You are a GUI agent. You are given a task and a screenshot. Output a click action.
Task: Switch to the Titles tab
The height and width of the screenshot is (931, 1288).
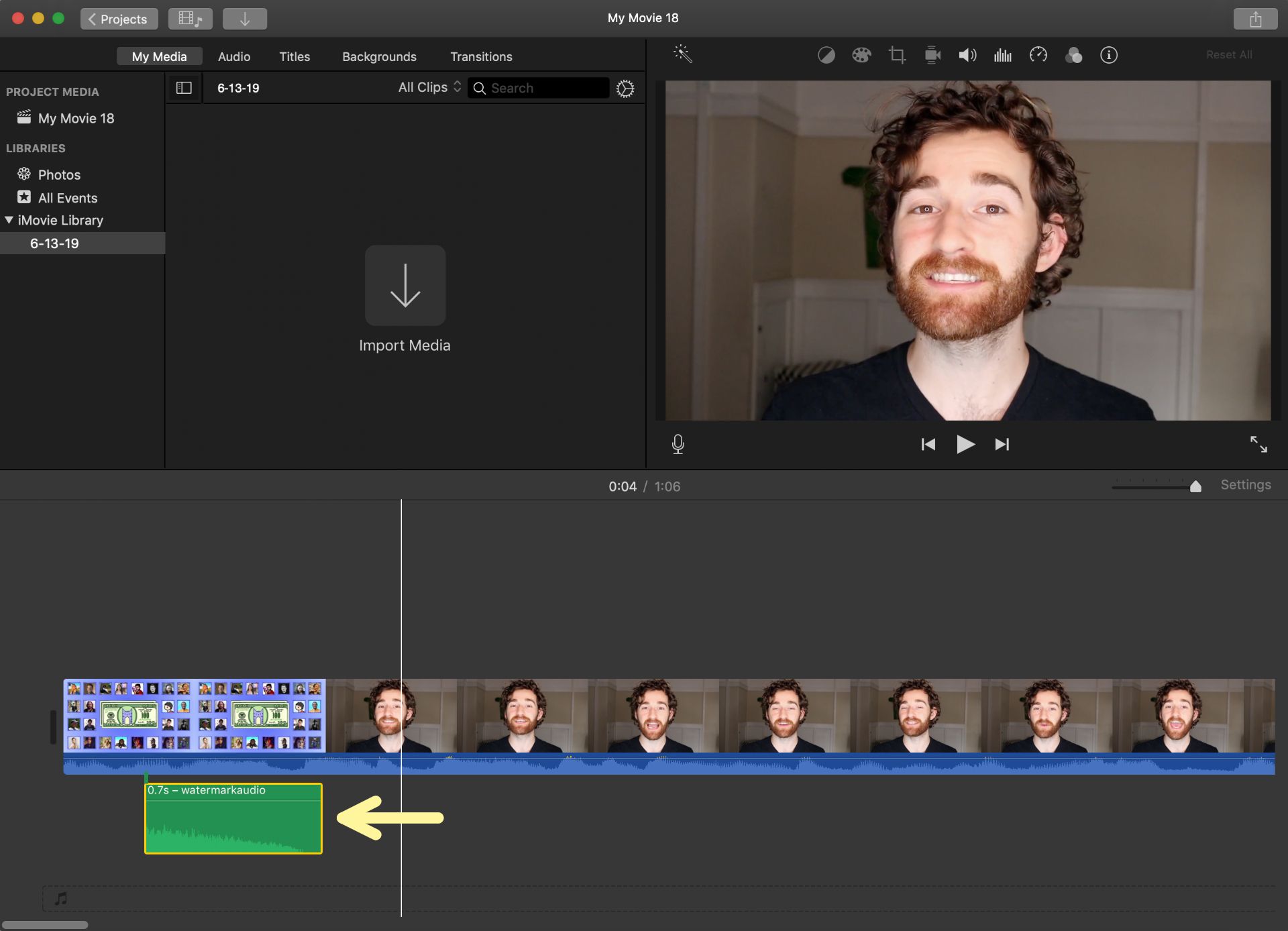pos(294,56)
